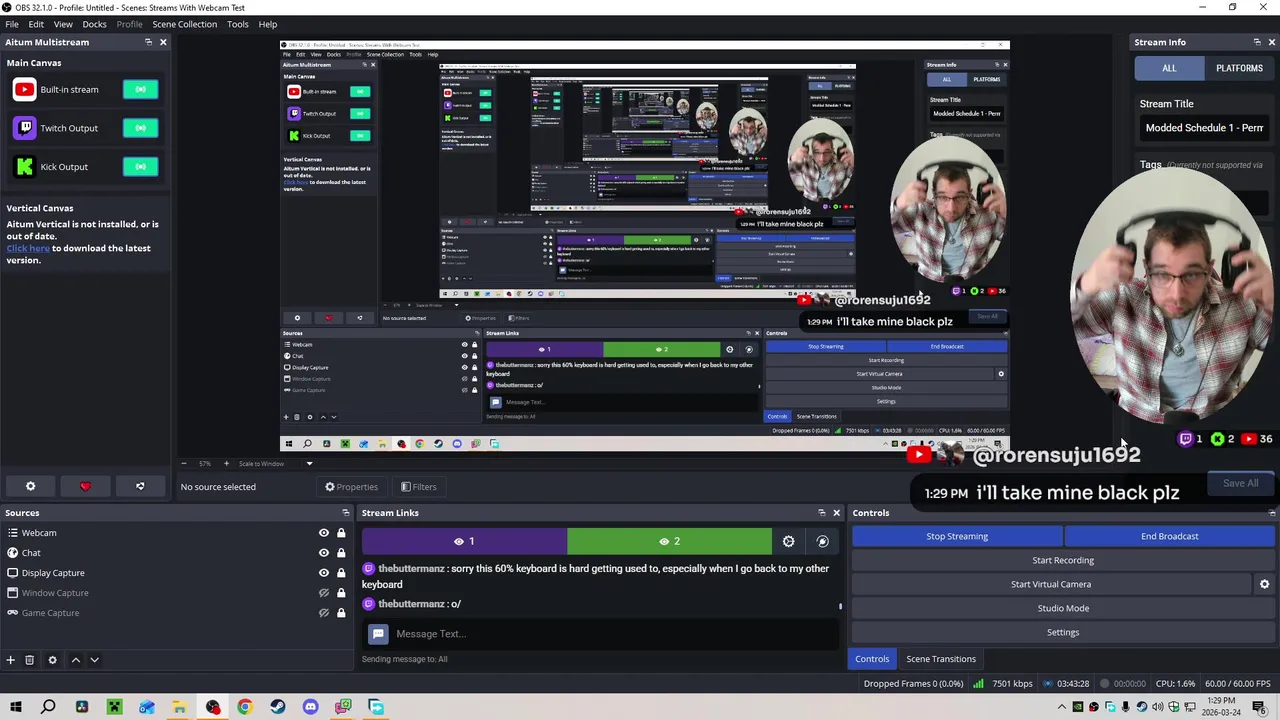Click End Broadcast button

tap(1169, 536)
